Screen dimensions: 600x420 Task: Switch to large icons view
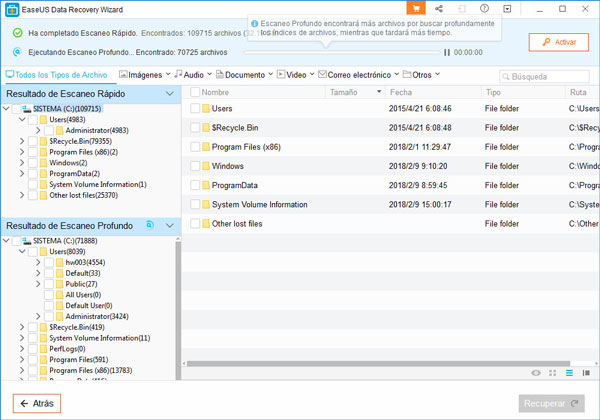coord(553,373)
